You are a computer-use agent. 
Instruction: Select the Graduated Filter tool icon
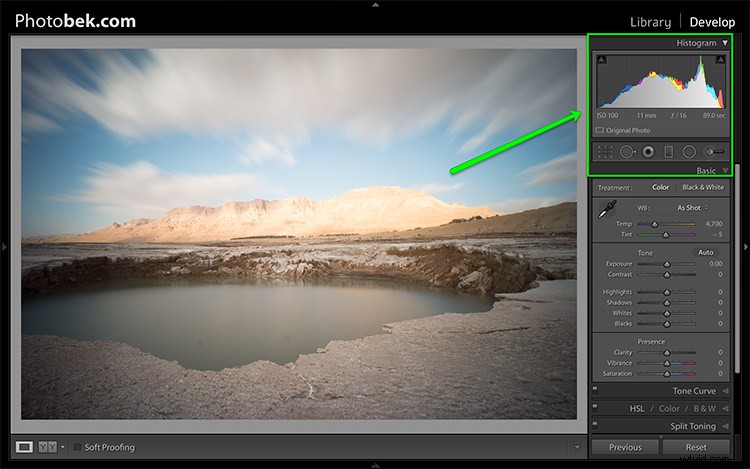click(x=669, y=152)
